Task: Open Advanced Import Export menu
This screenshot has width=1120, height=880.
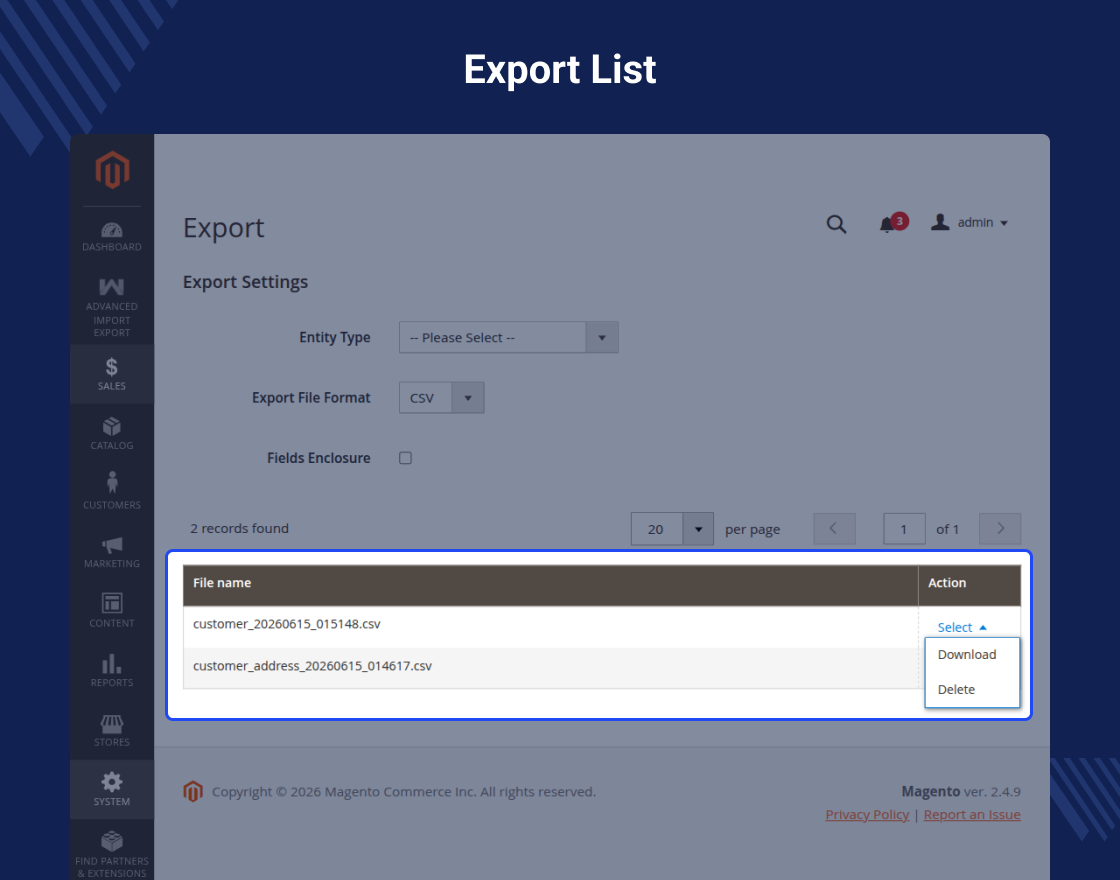Action: pos(112,308)
